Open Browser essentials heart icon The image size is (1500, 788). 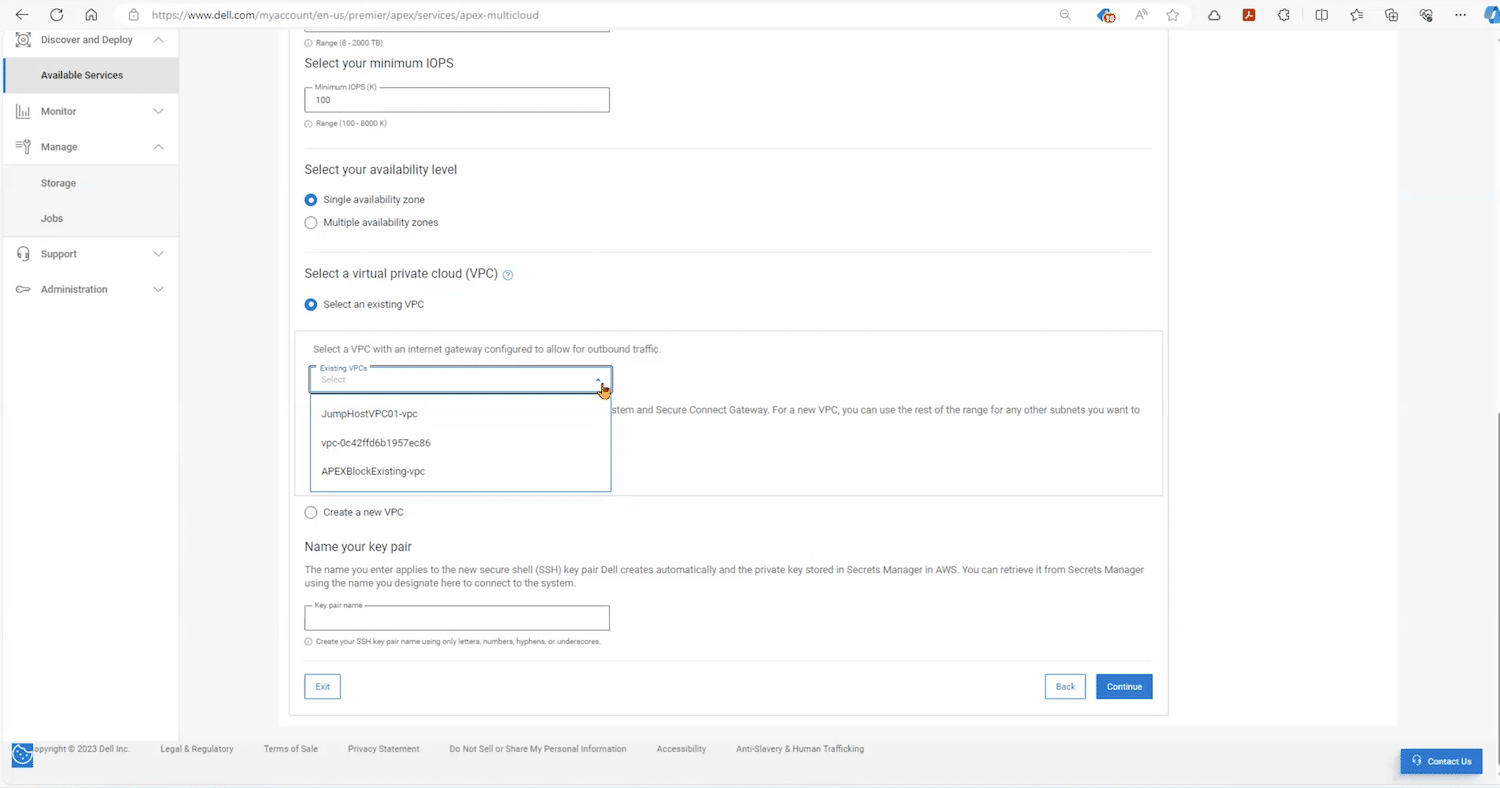tap(1426, 15)
